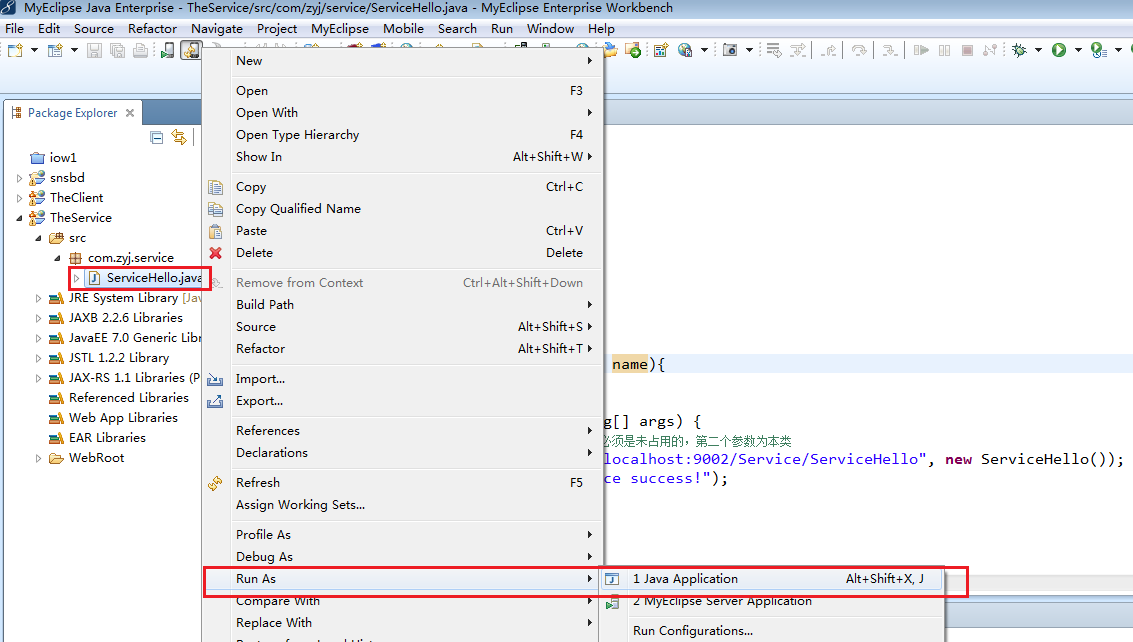Viewport: 1133px width, 642px height.
Task: Open the Navigate menu
Action: pyautogui.click(x=217, y=29)
